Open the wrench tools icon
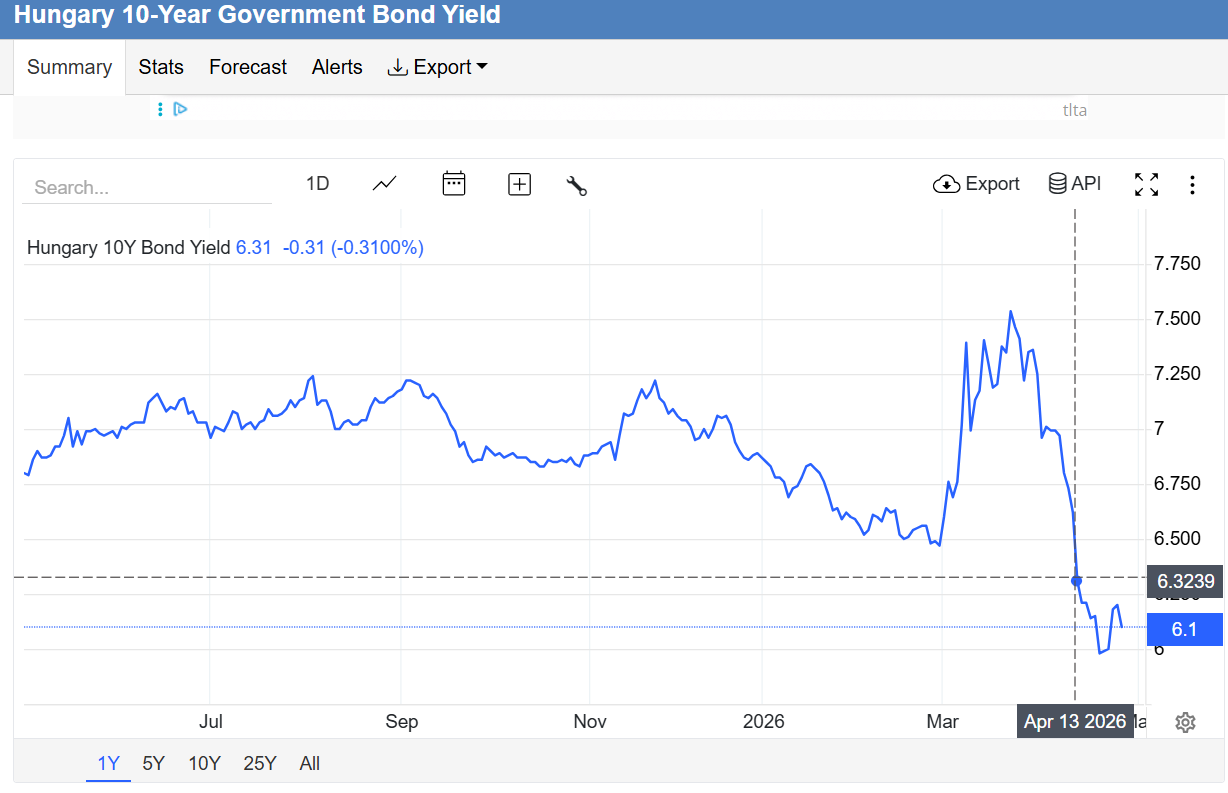 point(576,185)
